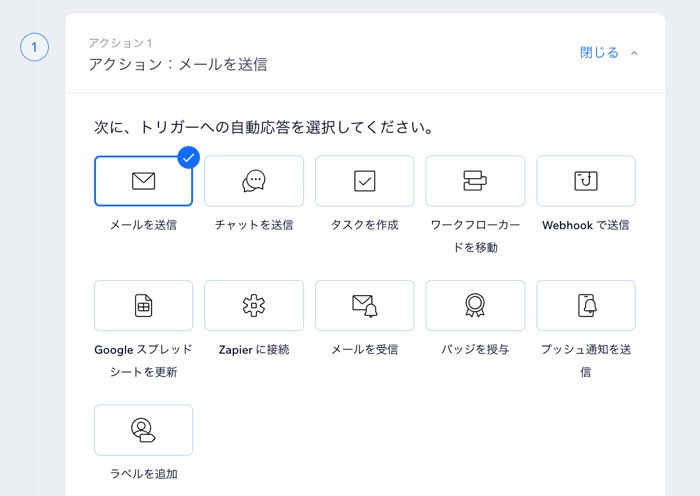Click the メールを受信 label text
Screen dimensions: 700x496
[x=365, y=349]
